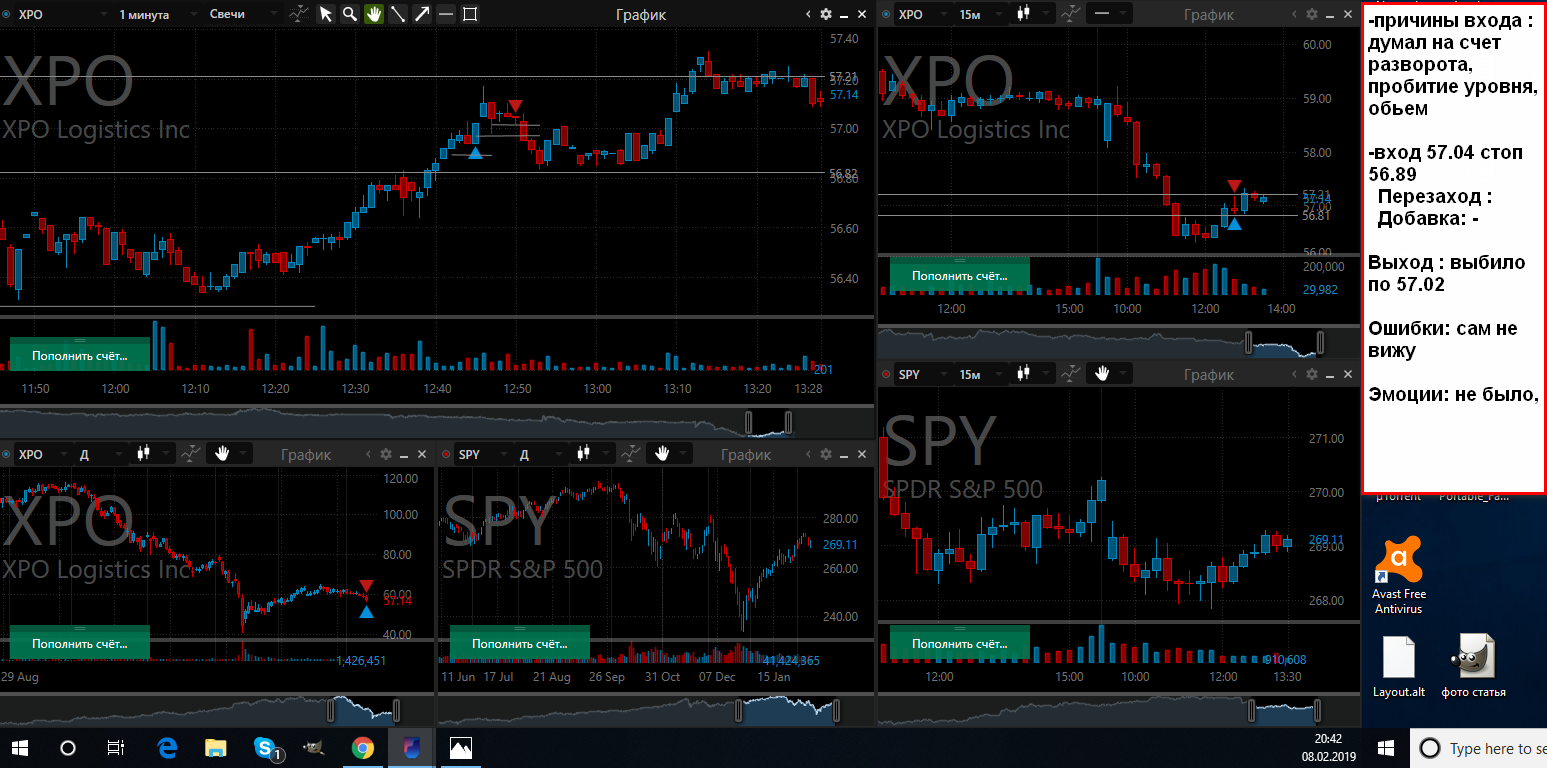The image size is (1547, 768).
Task: Click left handle of daily SPY range slider
Action: coord(739,710)
